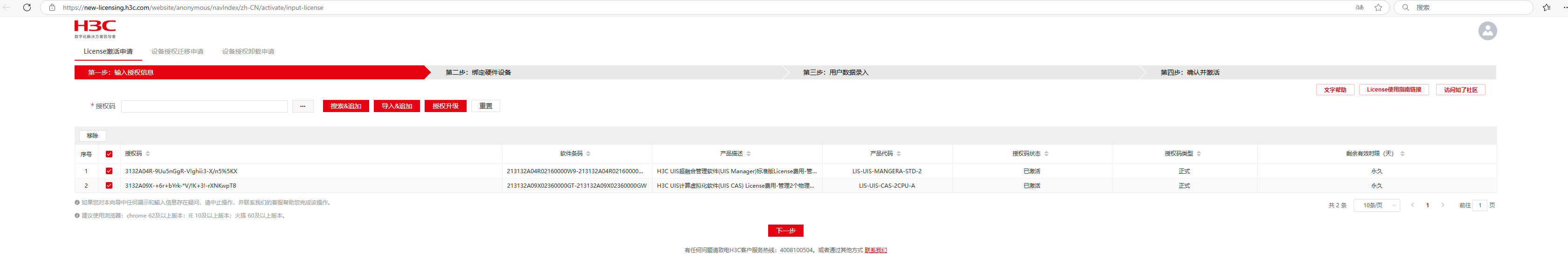The width and height of the screenshot is (1568, 254).
Task: Click product code LIS-UIS-MANGERA-STD-2
Action: 887,171
